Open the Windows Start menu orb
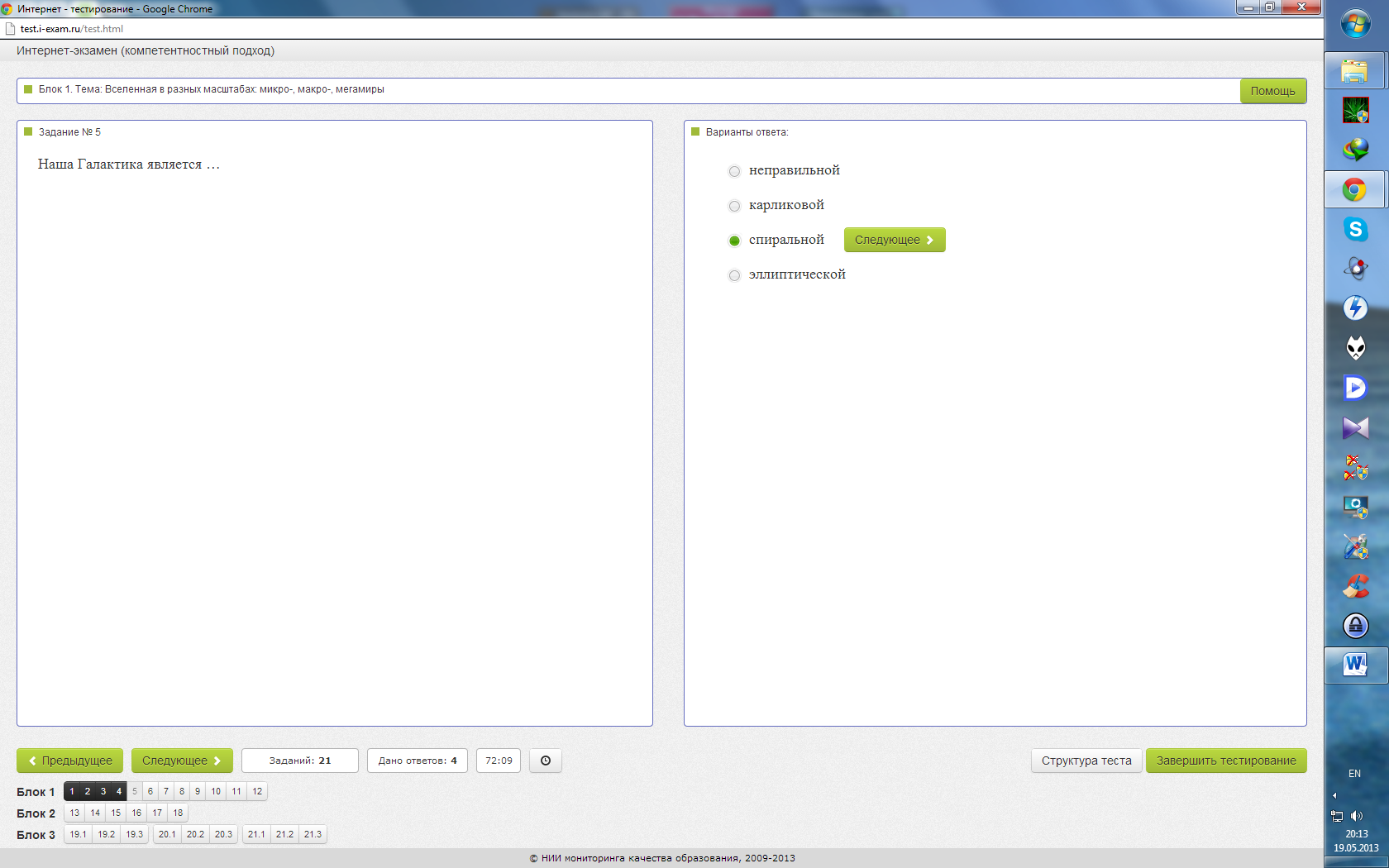Image resolution: width=1389 pixels, height=868 pixels. tap(1355, 24)
